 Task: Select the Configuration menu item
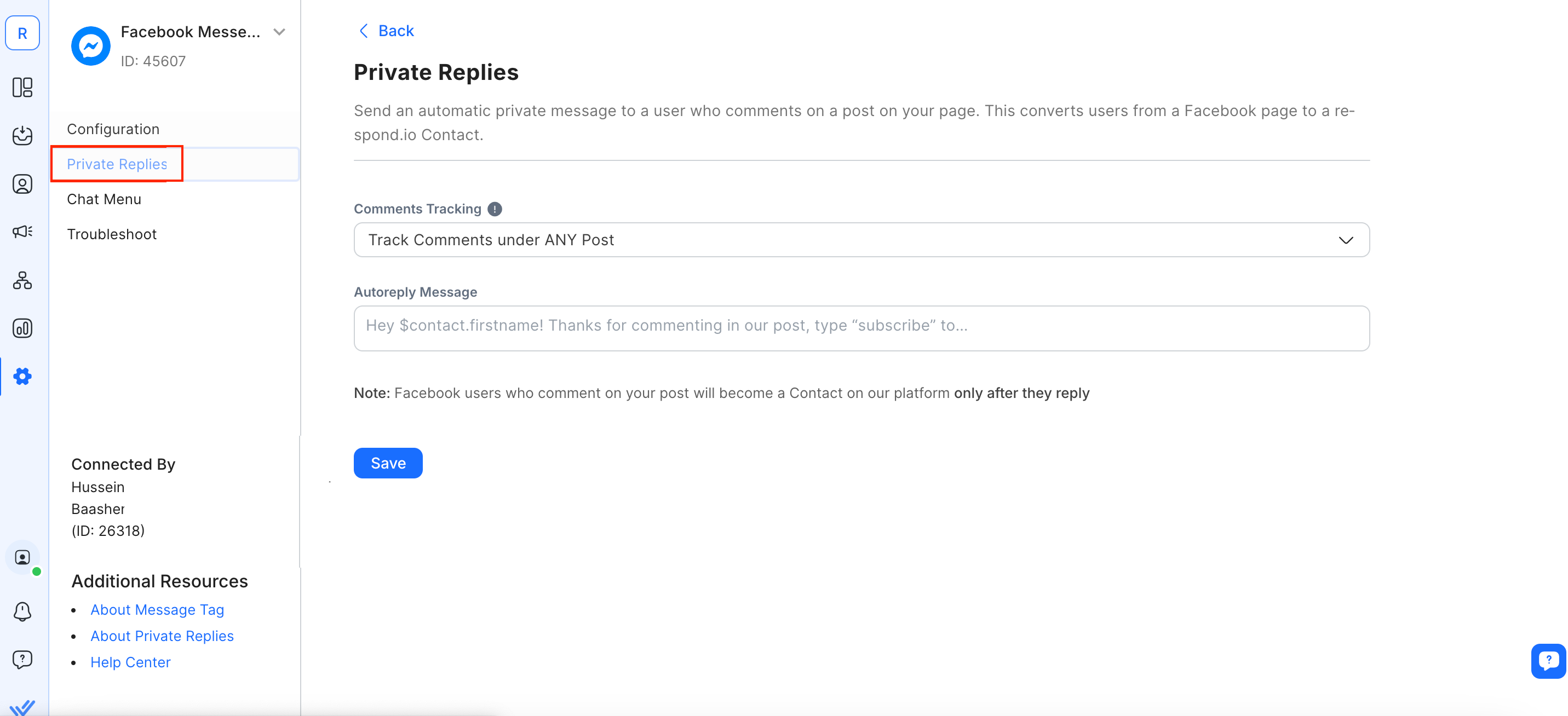(113, 129)
